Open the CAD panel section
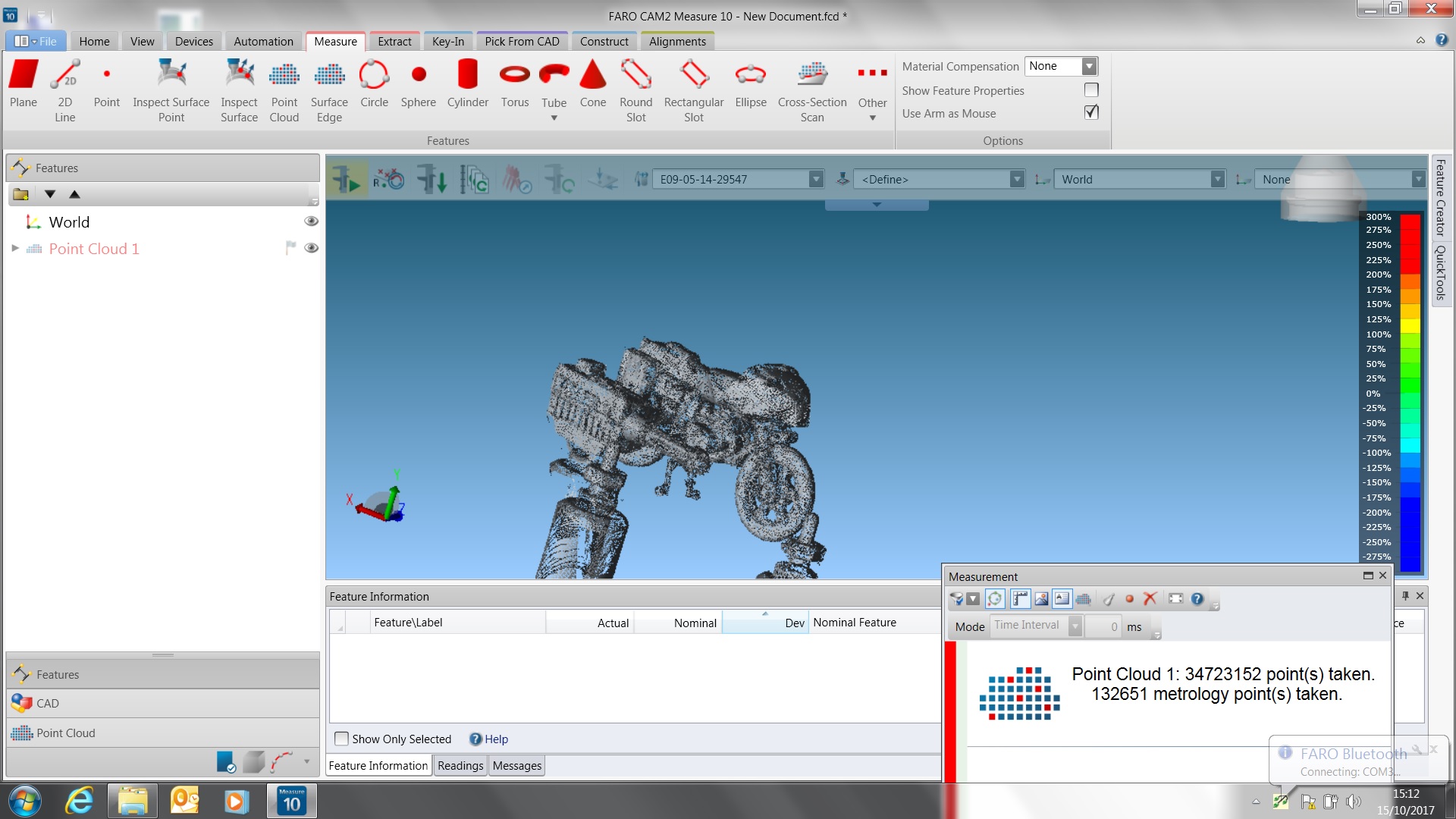This screenshot has width=1456, height=819. [x=163, y=703]
